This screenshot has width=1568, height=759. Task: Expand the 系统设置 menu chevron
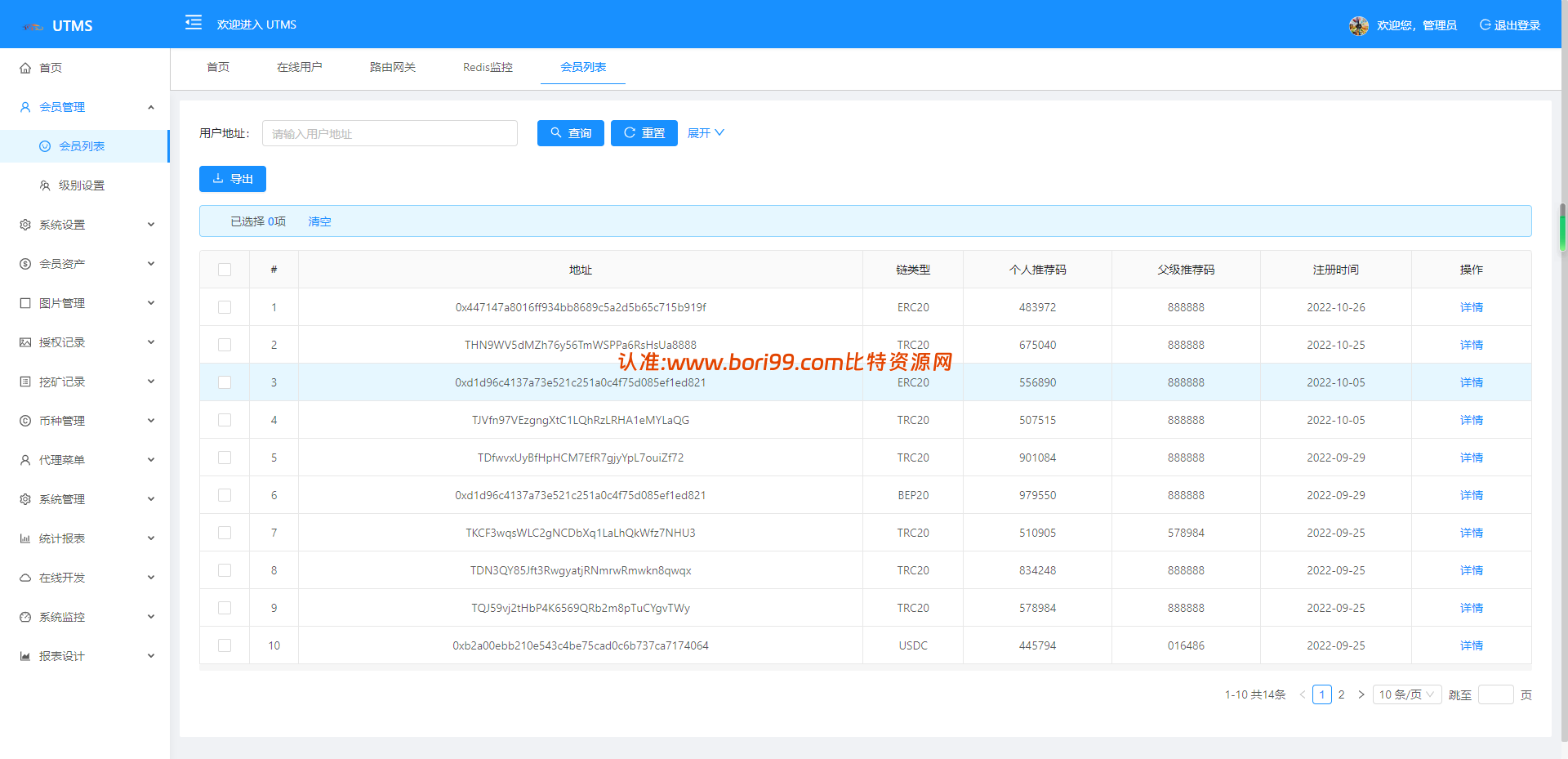151,225
